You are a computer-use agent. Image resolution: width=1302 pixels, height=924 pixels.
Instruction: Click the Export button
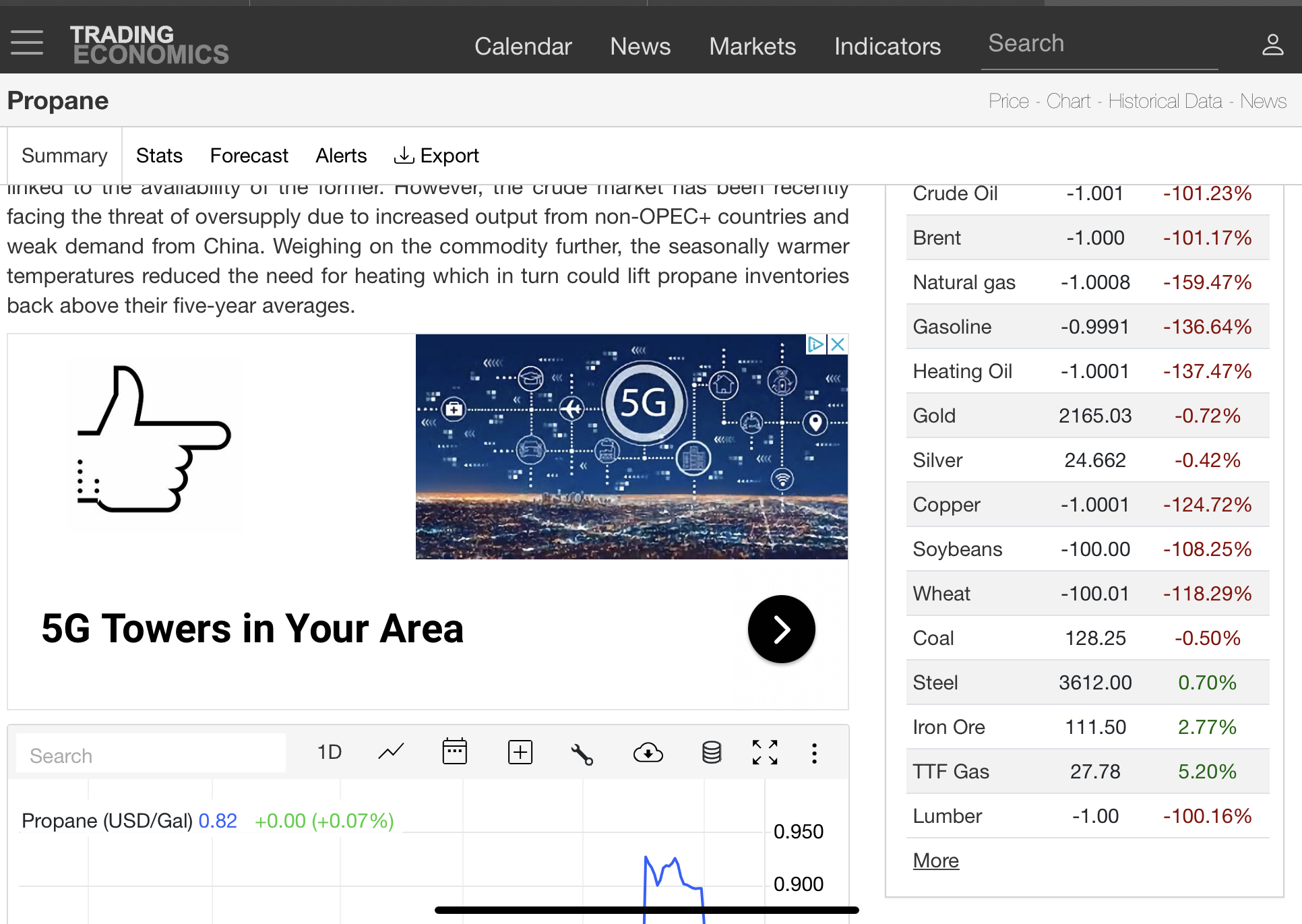[x=436, y=156]
